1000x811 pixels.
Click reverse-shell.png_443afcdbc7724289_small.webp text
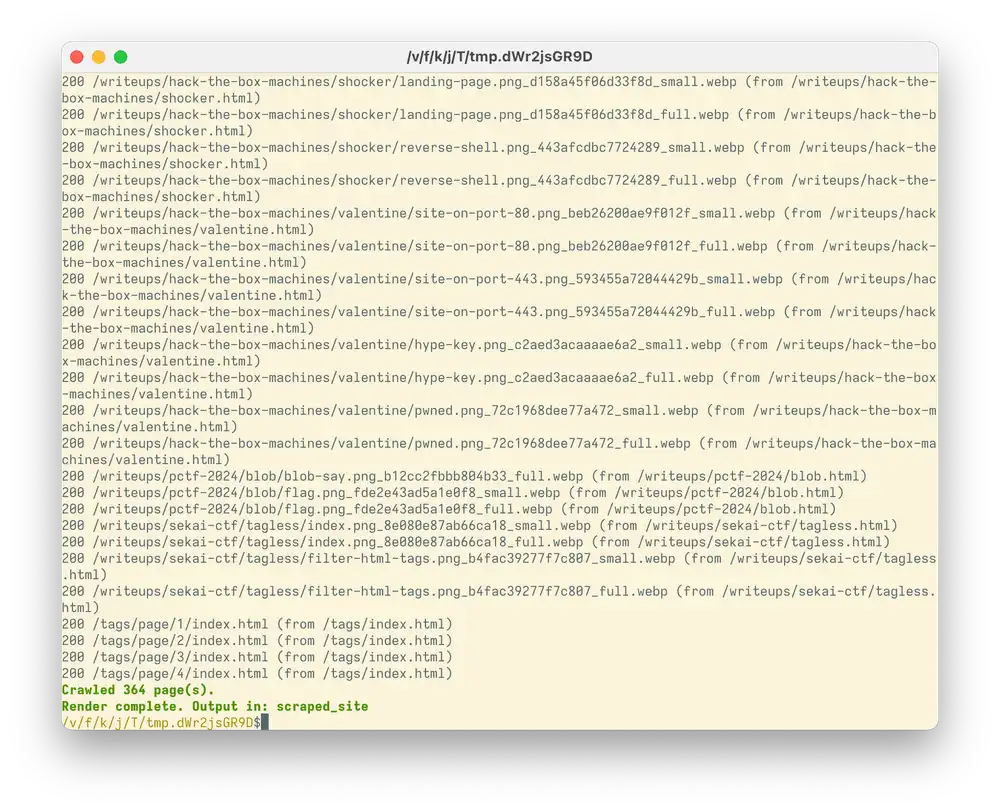(x=571, y=147)
